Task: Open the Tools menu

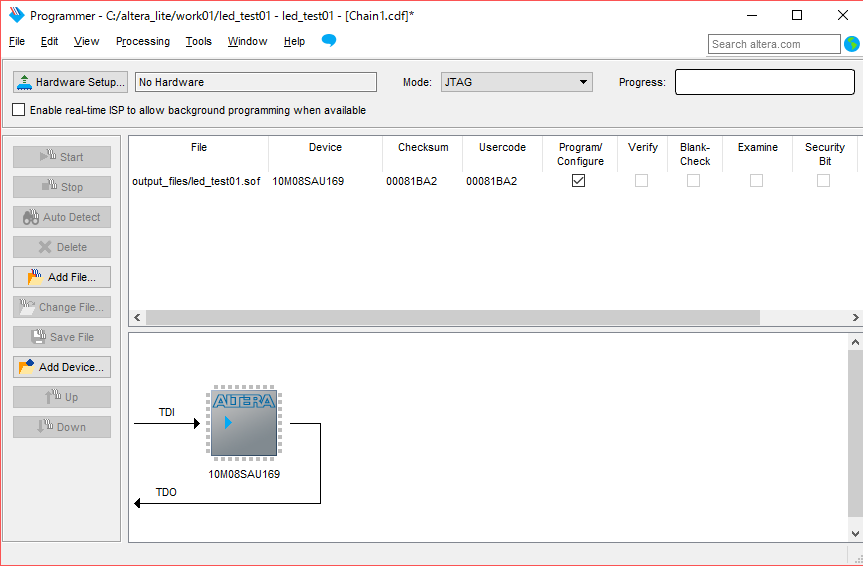Action: pos(199,41)
